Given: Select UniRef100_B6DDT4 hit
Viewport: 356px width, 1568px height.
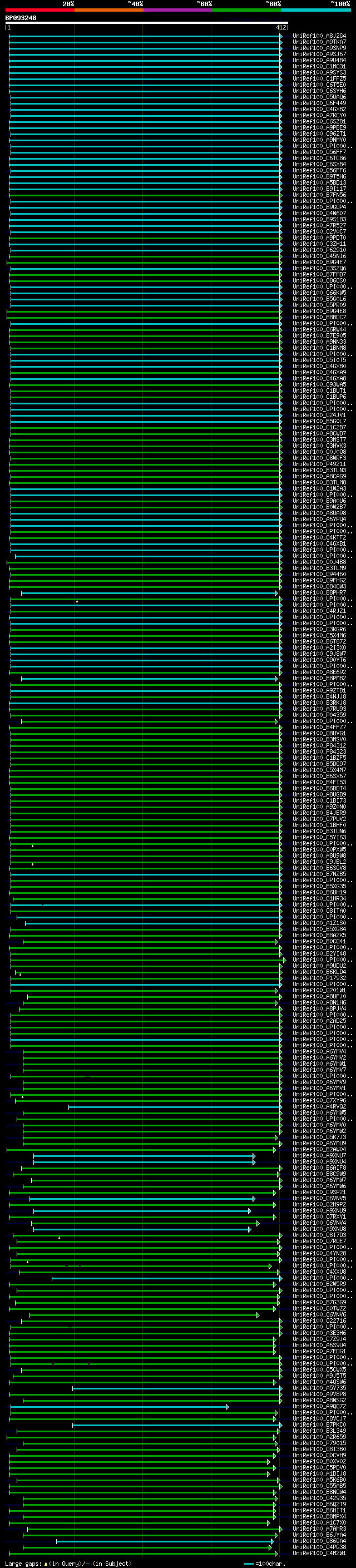Looking at the screenshot, I should [x=319, y=788].
